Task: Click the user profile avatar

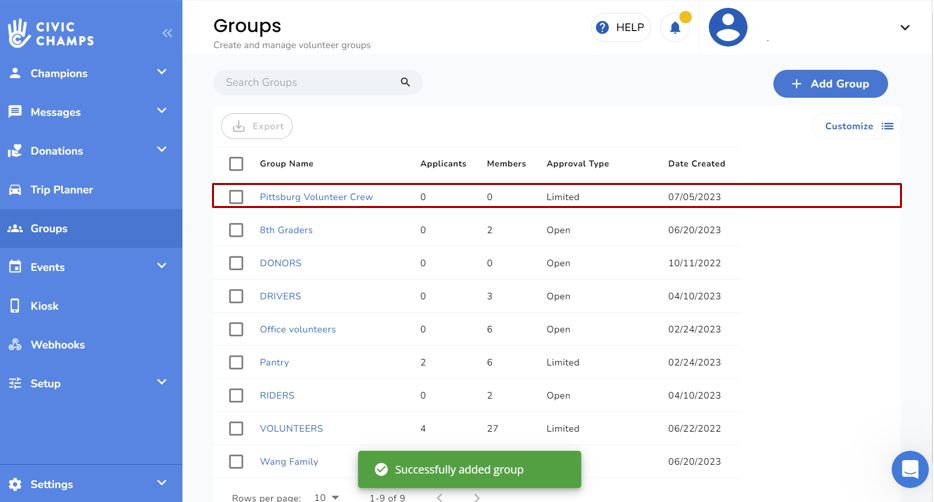Action: coord(728,28)
